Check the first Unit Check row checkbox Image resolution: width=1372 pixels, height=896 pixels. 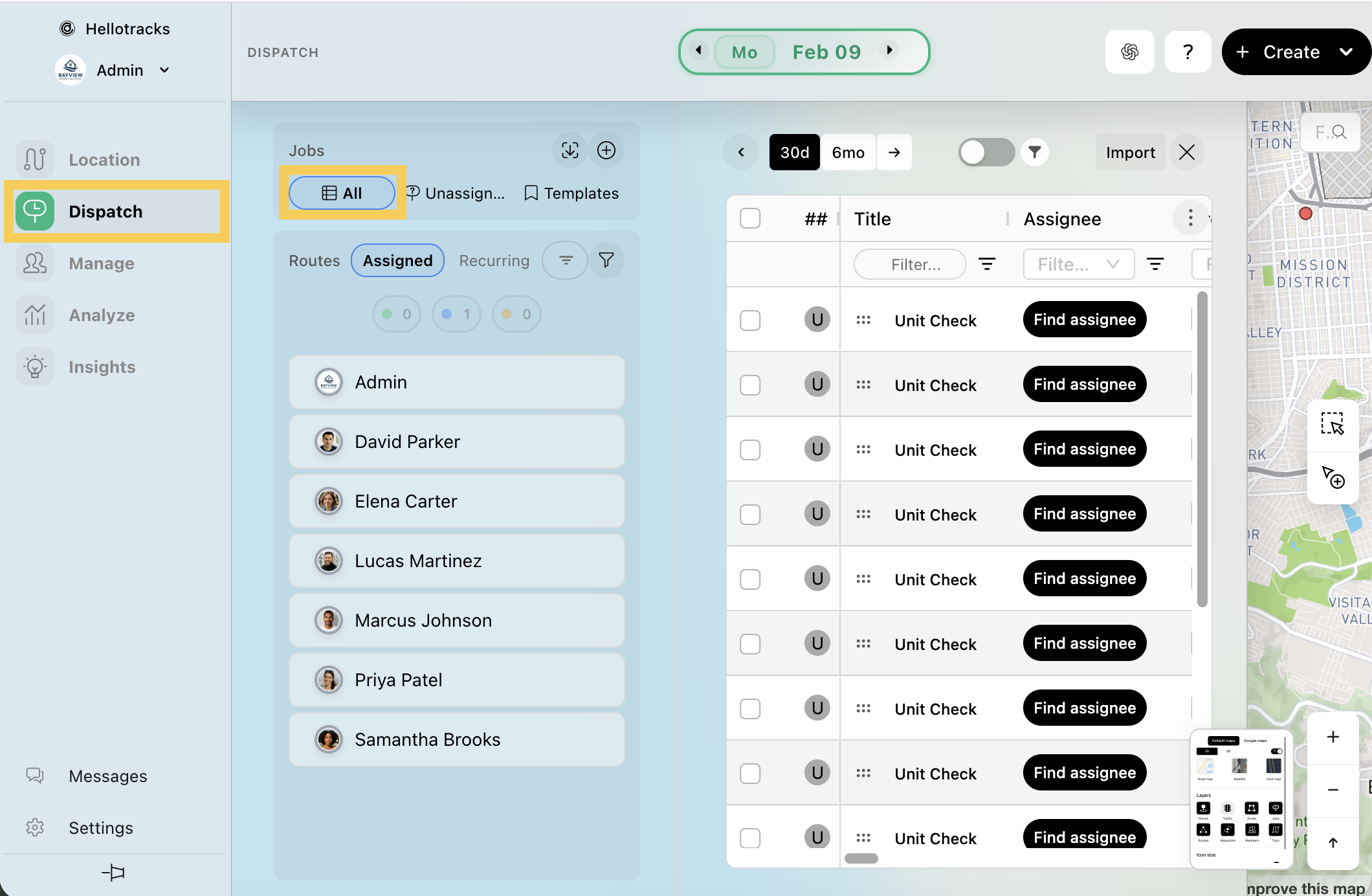[x=750, y=320]
